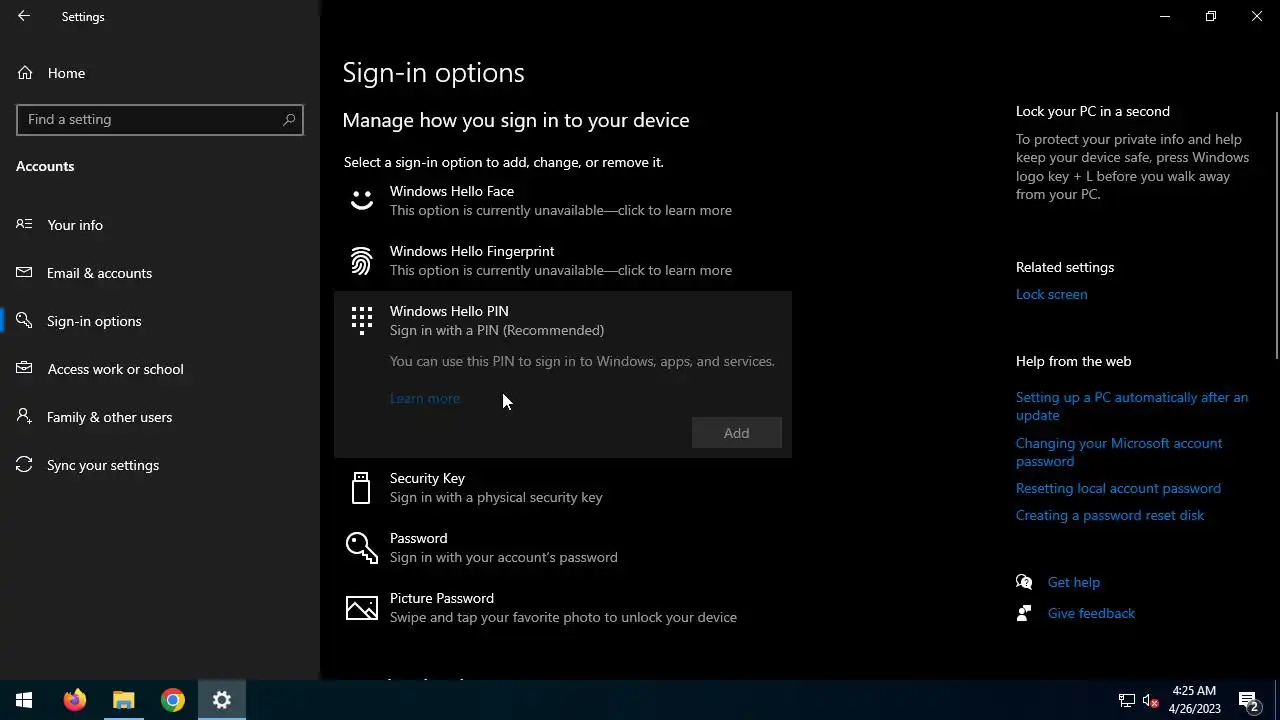The image size is (1280, 720).
Task: Click the Add PIN button
Action: click(737, 433)
